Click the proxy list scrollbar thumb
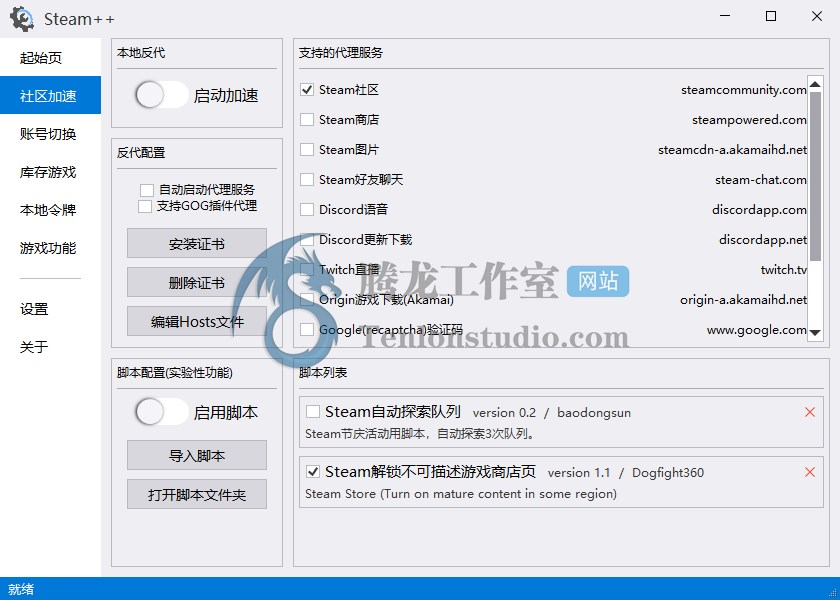The image size is (840, 600). 815,176
